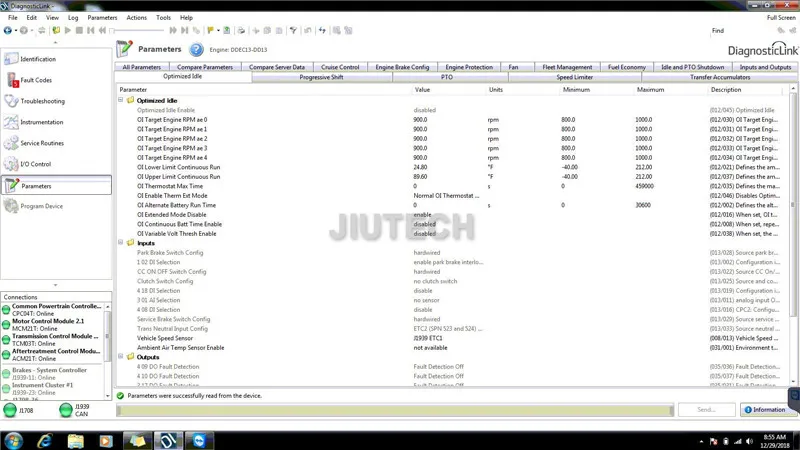Switch to Compare Server Data tab
This screenshot has width=800, height=450.
(x=277, y=67)
